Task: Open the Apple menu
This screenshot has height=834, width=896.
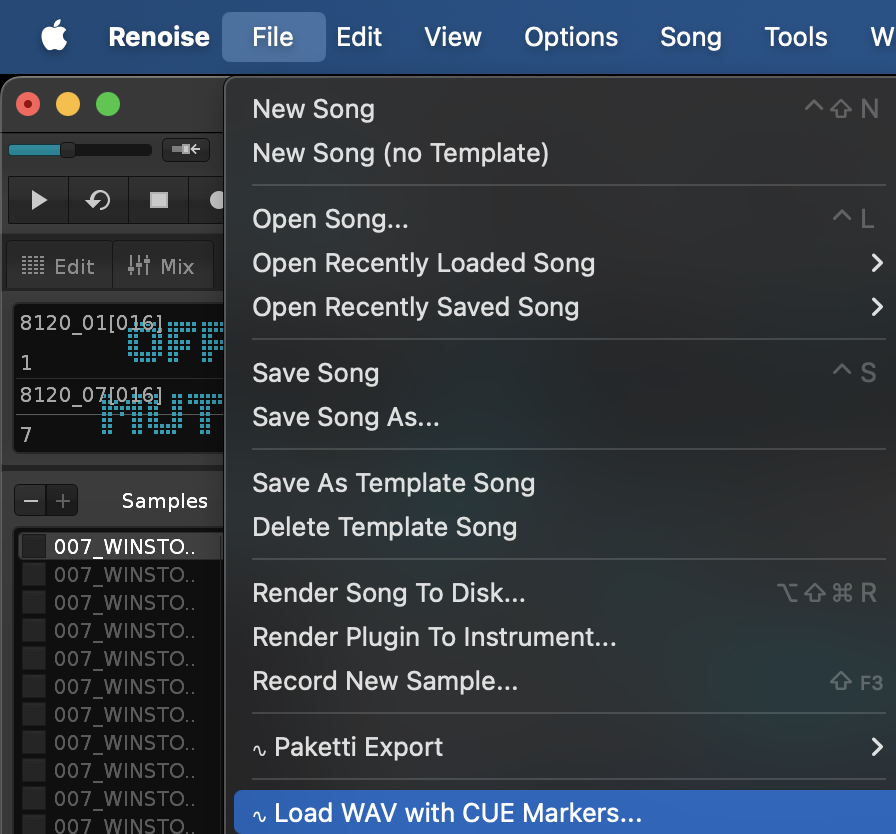Action: coord(54,37)
